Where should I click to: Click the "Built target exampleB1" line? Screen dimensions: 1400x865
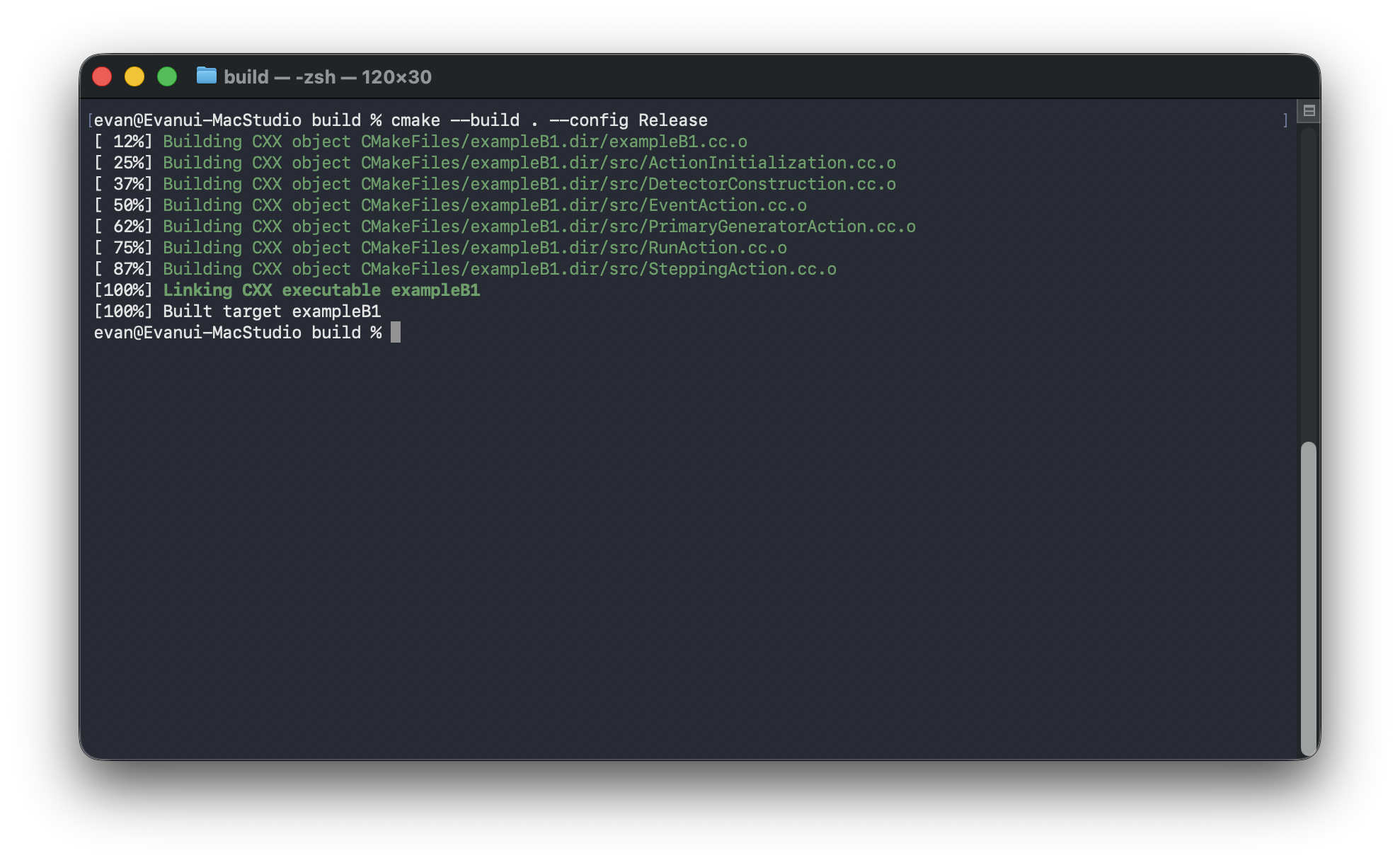(272, 311)
